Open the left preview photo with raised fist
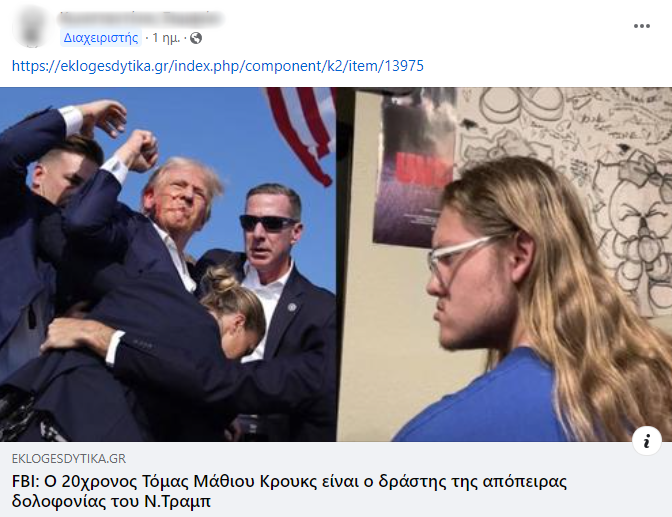The height and width of the screenshot is (517, 672). point(168,265)
